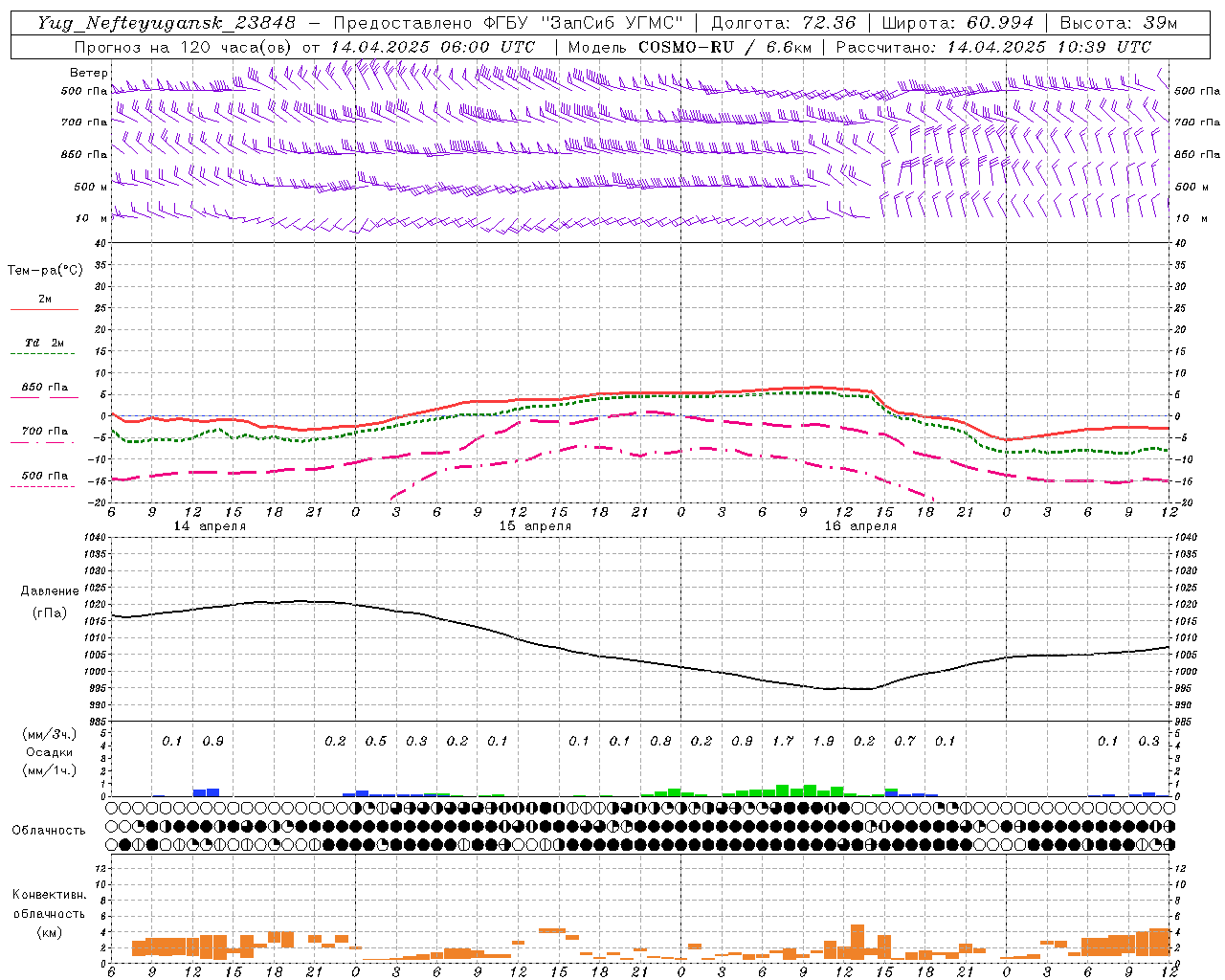Click the Давление pressure panel label
Viewport: 1225px width, 980px height.
coord(50,591)
